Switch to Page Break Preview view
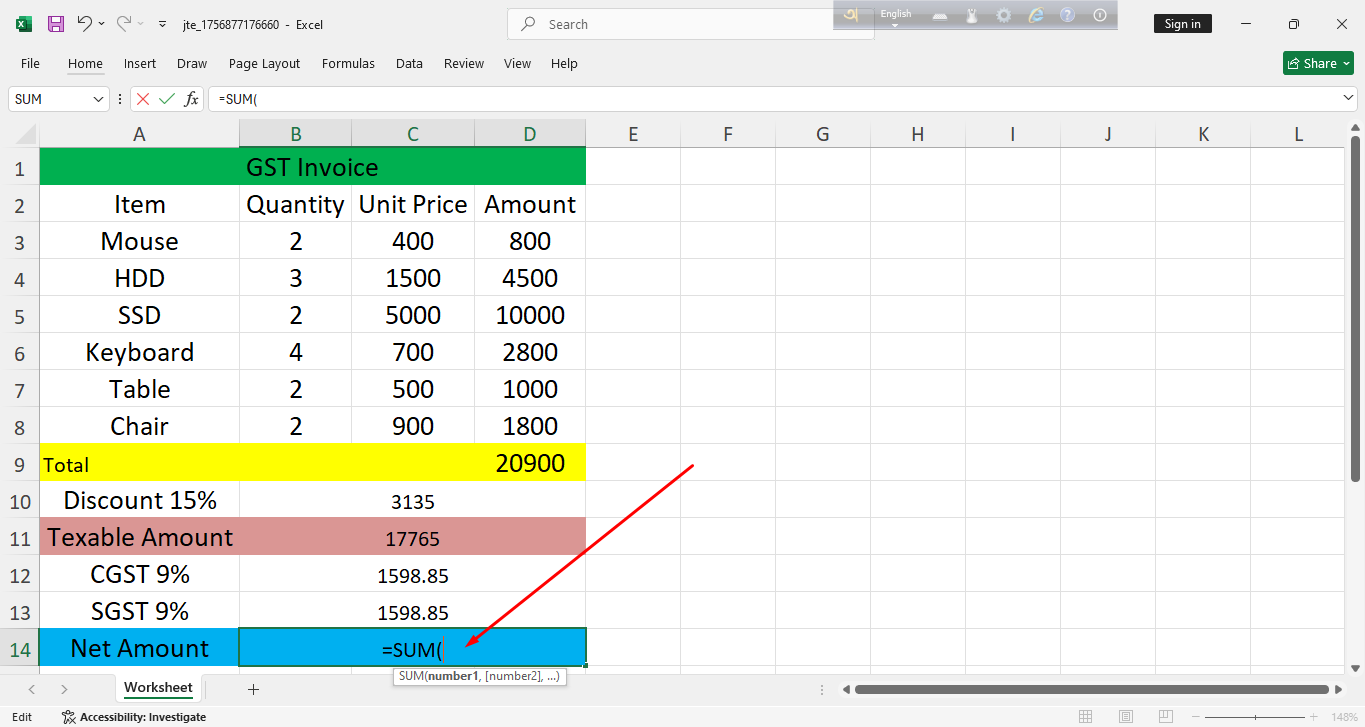1365x727 pixels. [1166, 717]
